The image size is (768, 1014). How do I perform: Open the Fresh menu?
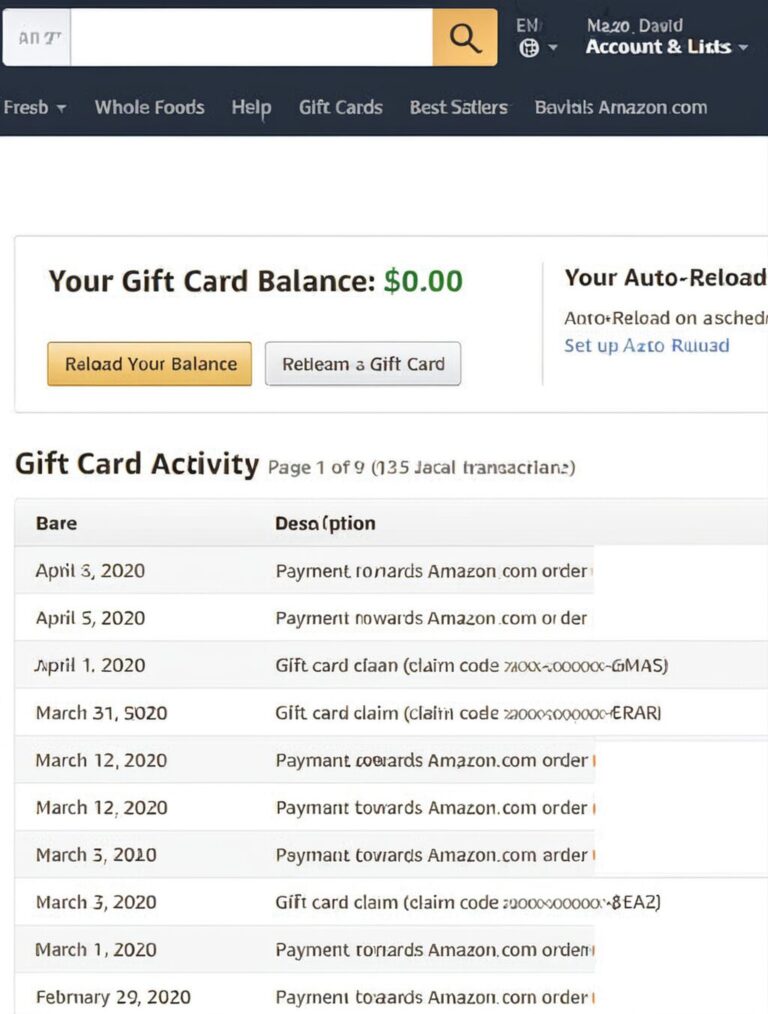(x=35, y=107)
